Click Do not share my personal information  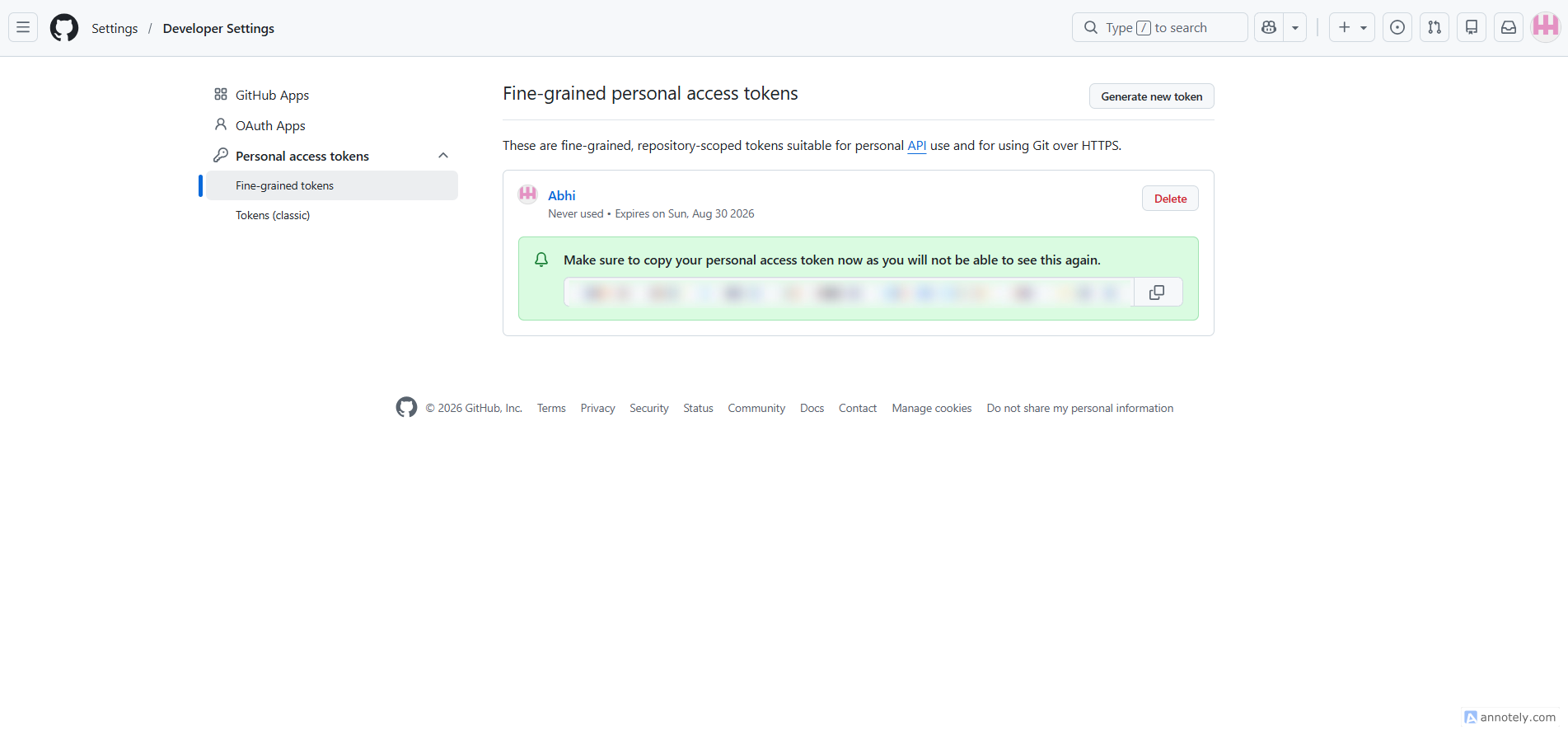(x=1080, y=408)
